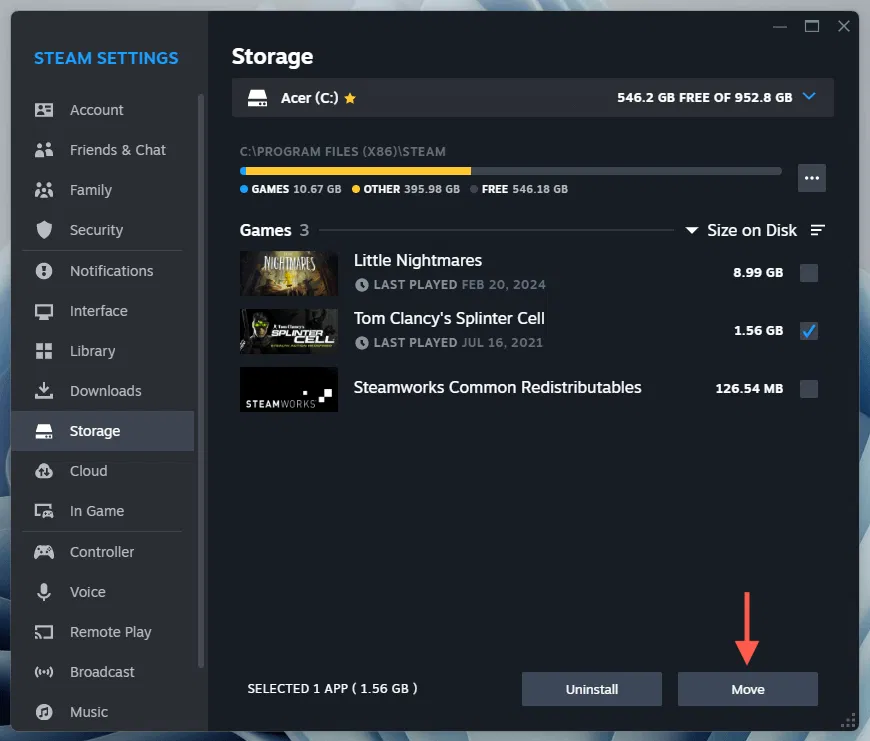Click the Controller gamepad icon
Viewport: 870px width, 741px height.
(x=44, y=552)
